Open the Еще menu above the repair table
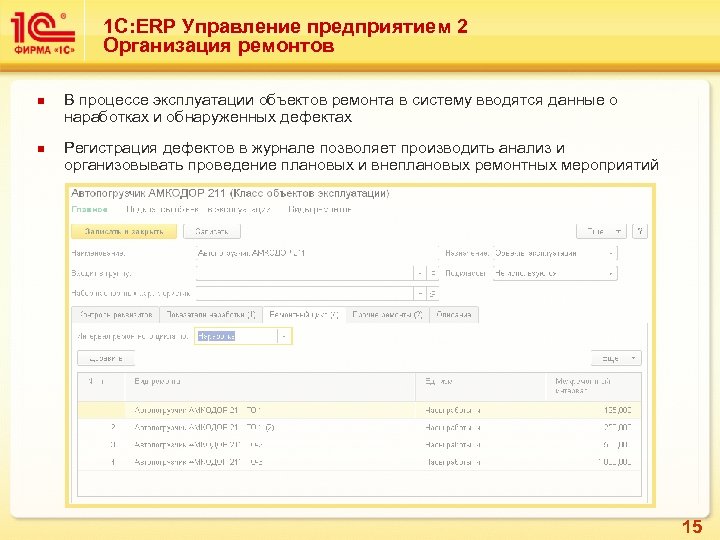 [616, 358]
